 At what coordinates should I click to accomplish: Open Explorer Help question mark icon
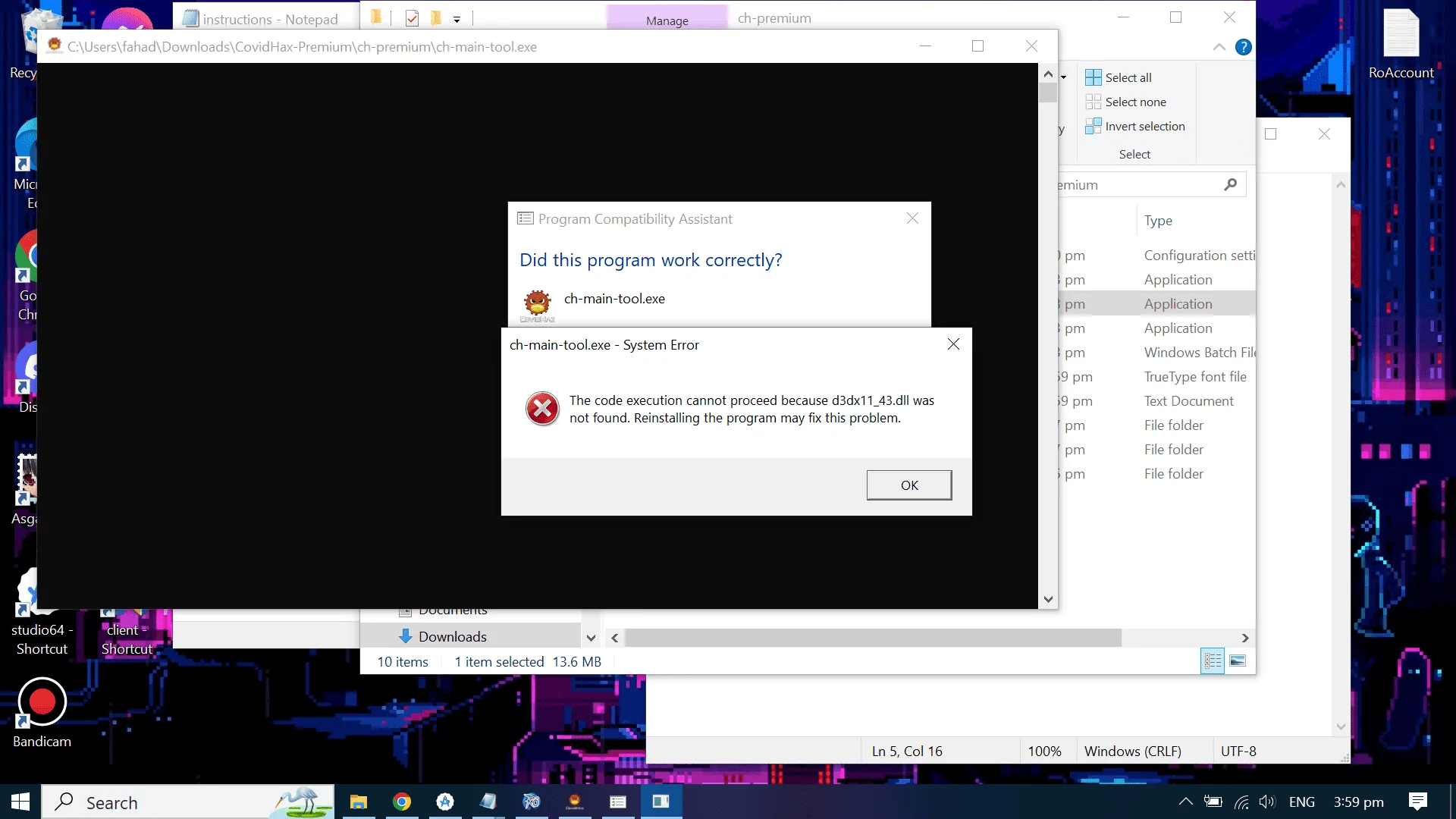[x=1243, y=47]
